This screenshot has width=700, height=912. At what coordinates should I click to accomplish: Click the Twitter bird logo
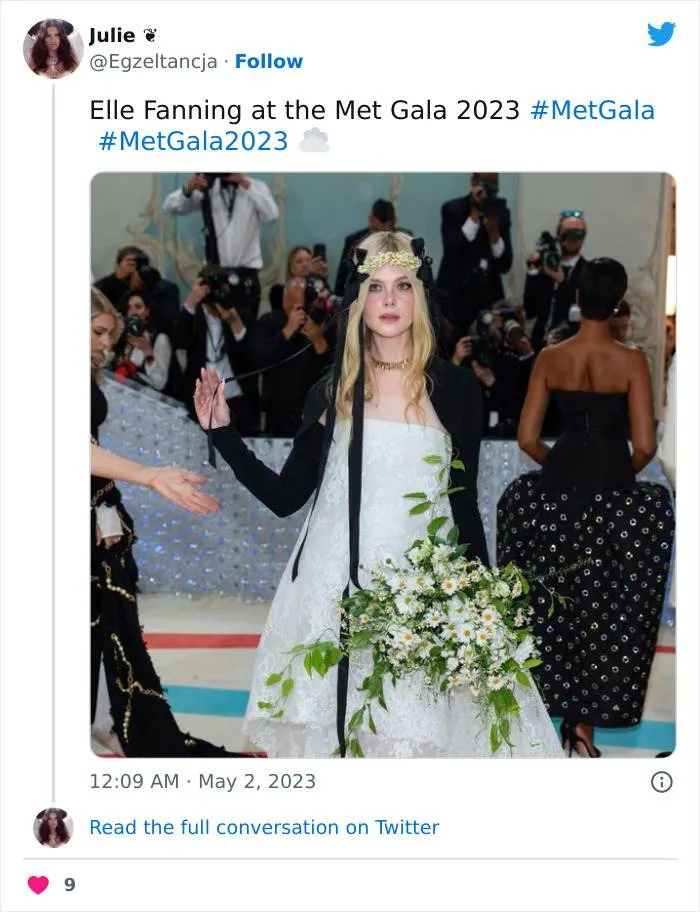(x=661, y=34)
